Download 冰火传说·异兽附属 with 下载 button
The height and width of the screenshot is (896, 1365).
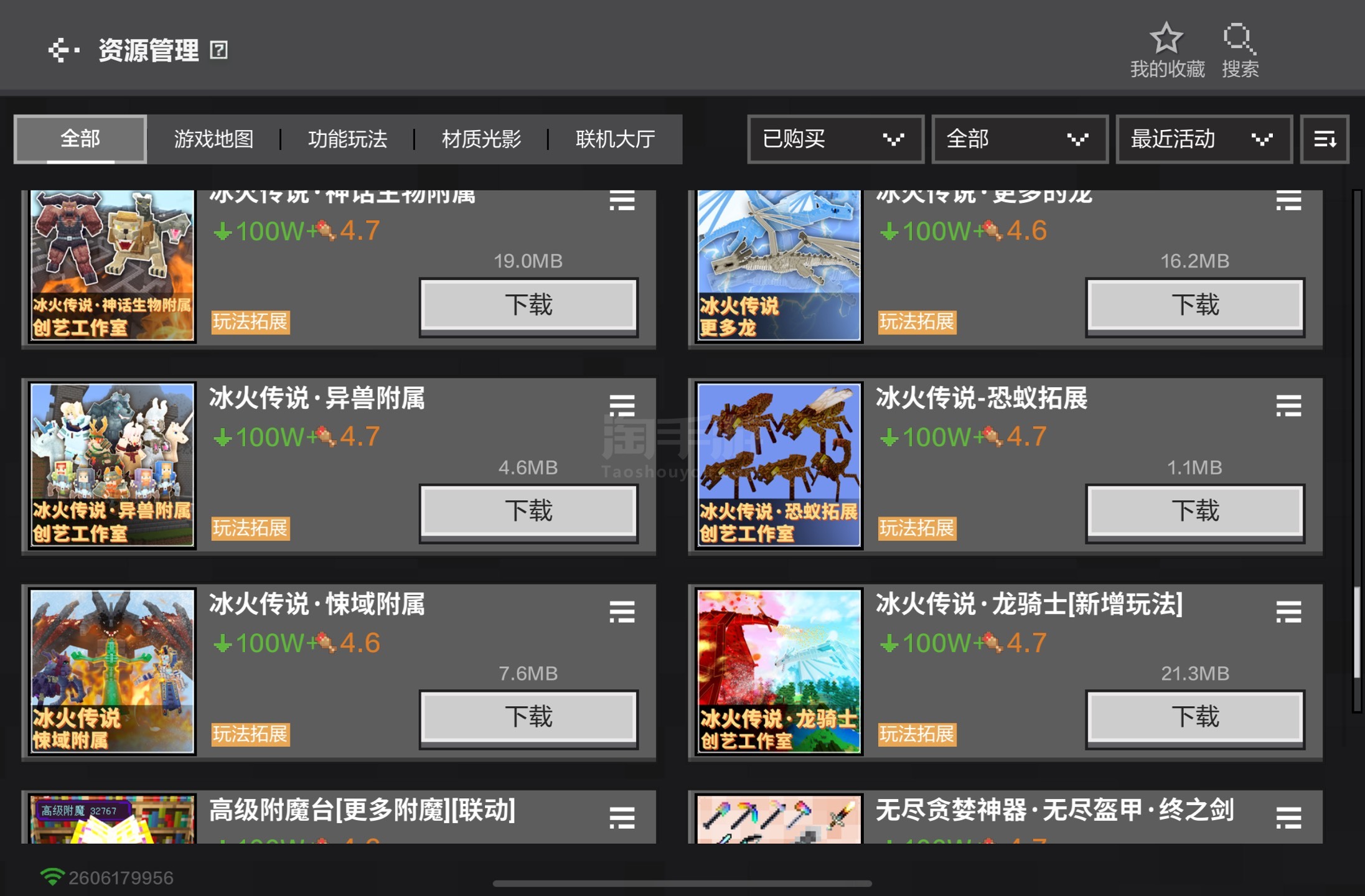coord(528,511)
